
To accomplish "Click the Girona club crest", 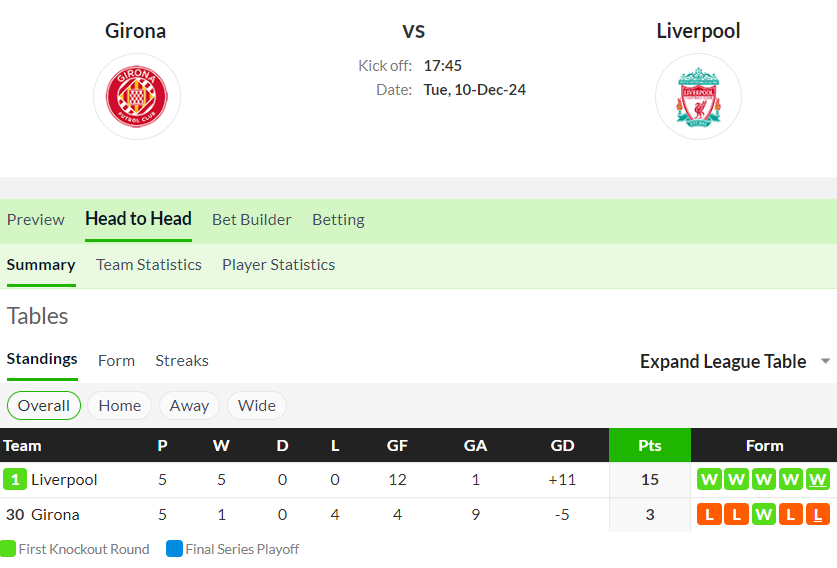I will 137,97.
